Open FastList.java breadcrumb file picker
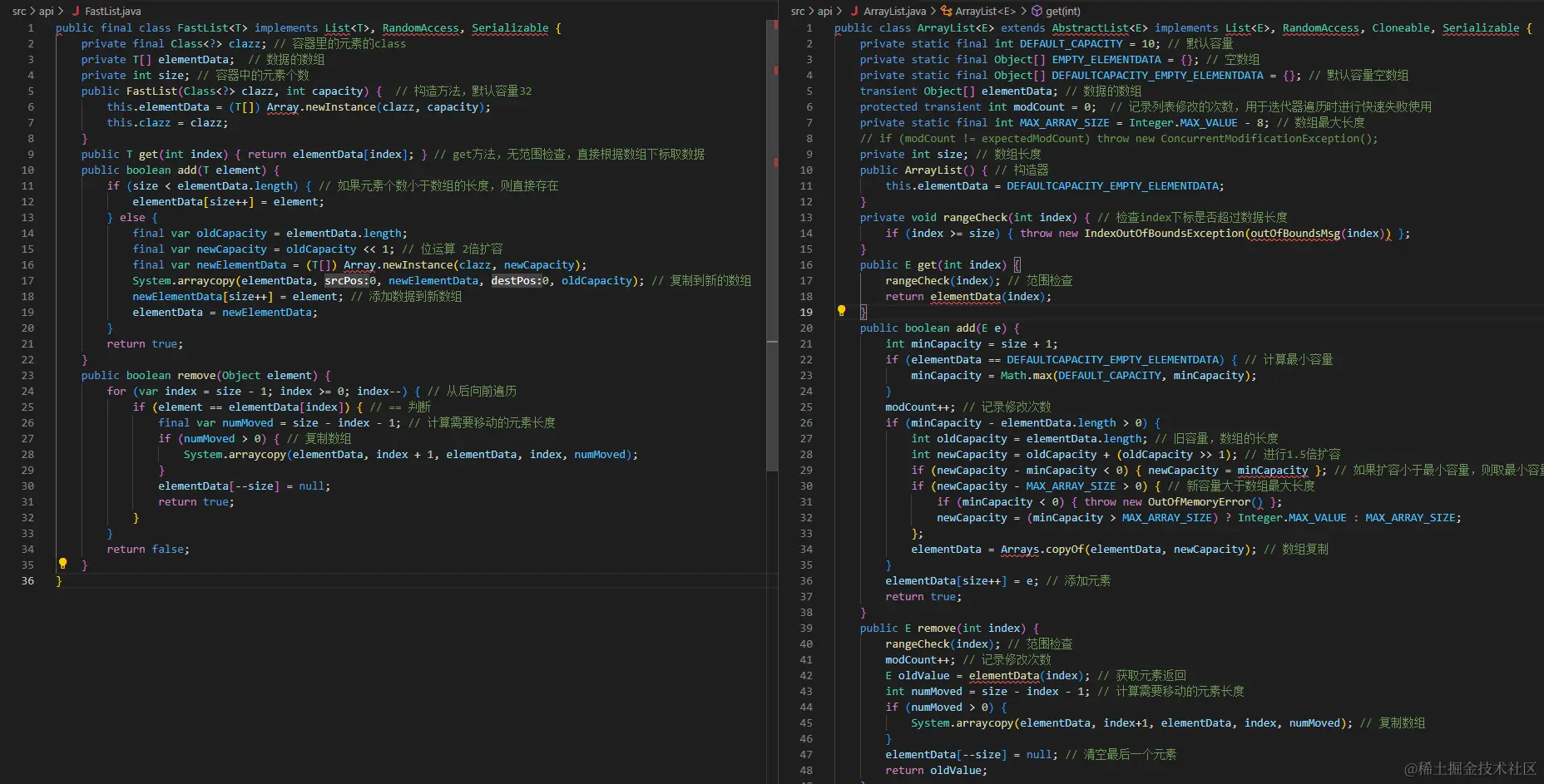The width and height of the screenshot is (1544, 784). coord(113,12)
